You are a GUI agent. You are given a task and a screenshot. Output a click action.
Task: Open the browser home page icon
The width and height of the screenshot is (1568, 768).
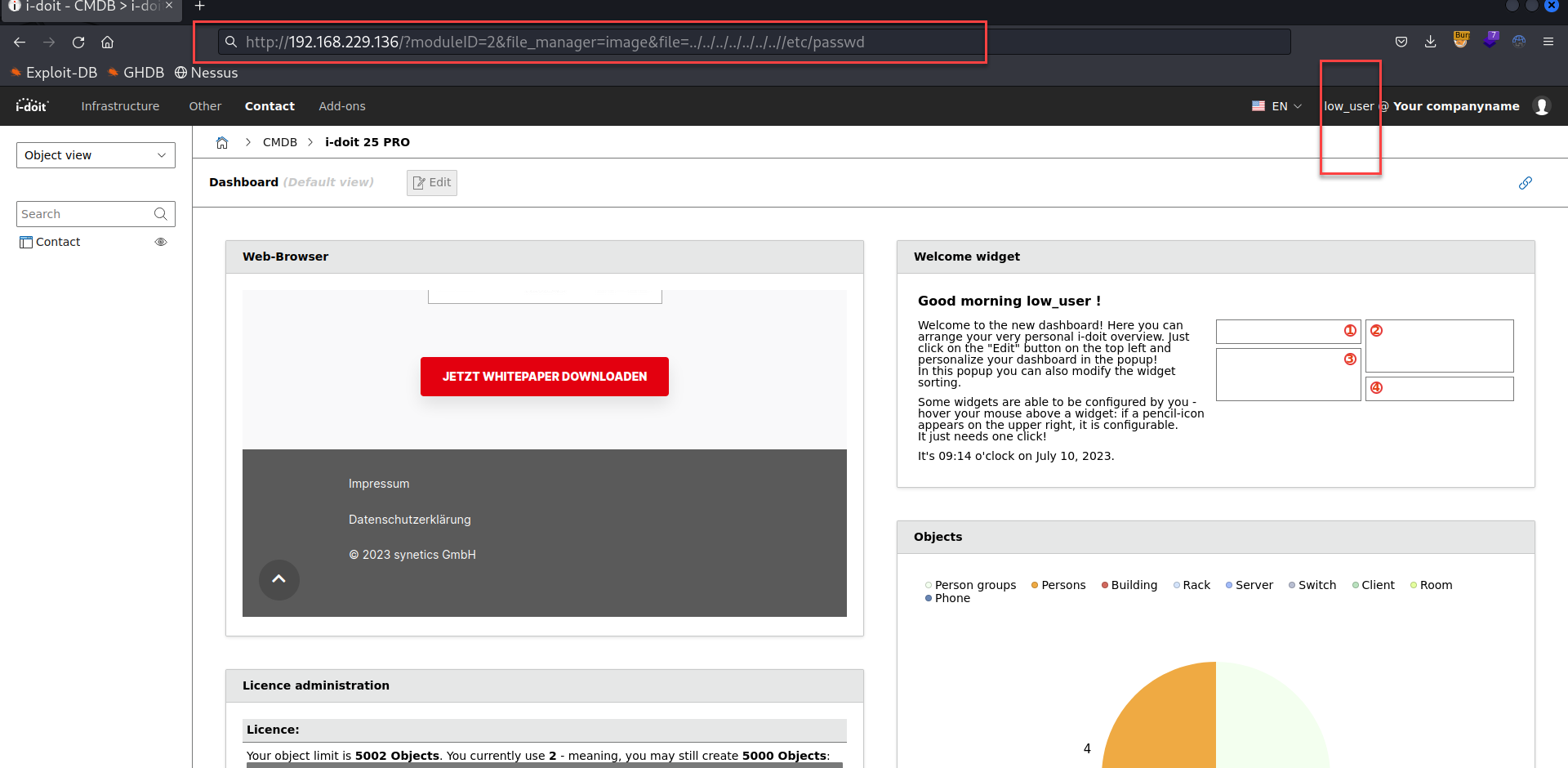click(x=107, y=42)
